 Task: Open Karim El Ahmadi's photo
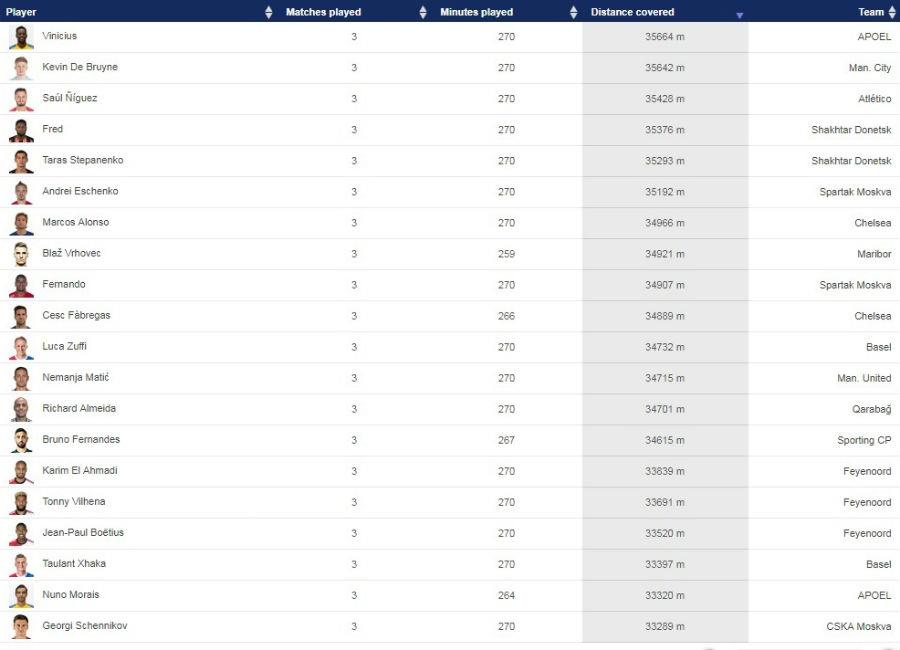click(x=21, y=471)
